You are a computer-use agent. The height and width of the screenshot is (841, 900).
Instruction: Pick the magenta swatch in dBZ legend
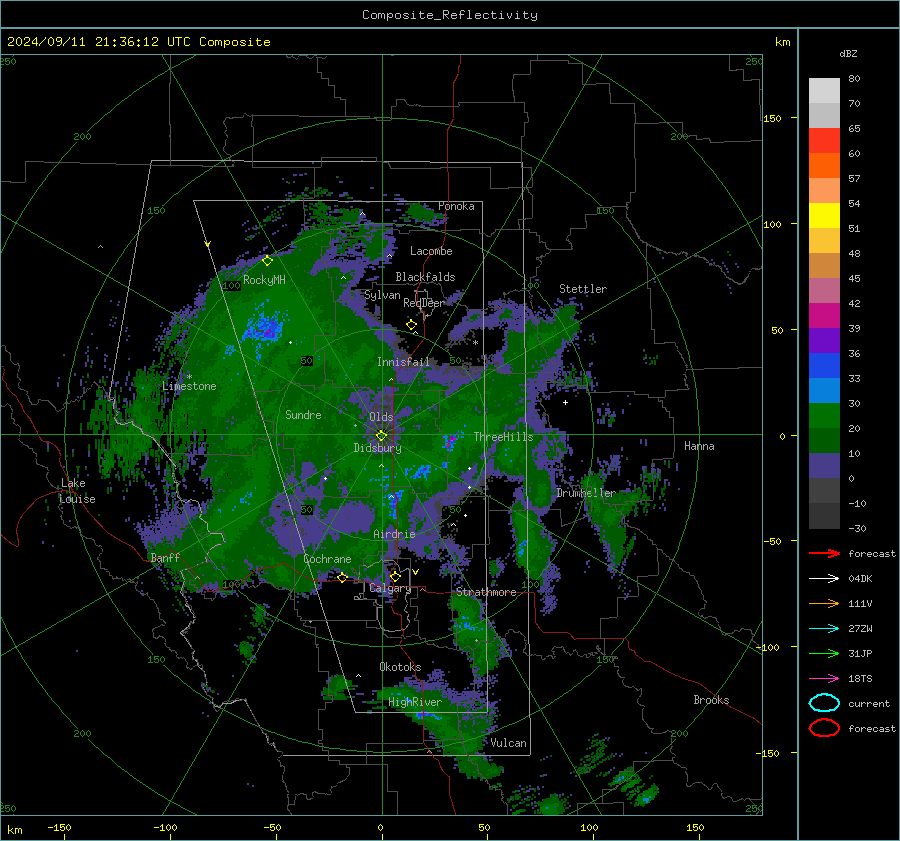click(824, 315)
